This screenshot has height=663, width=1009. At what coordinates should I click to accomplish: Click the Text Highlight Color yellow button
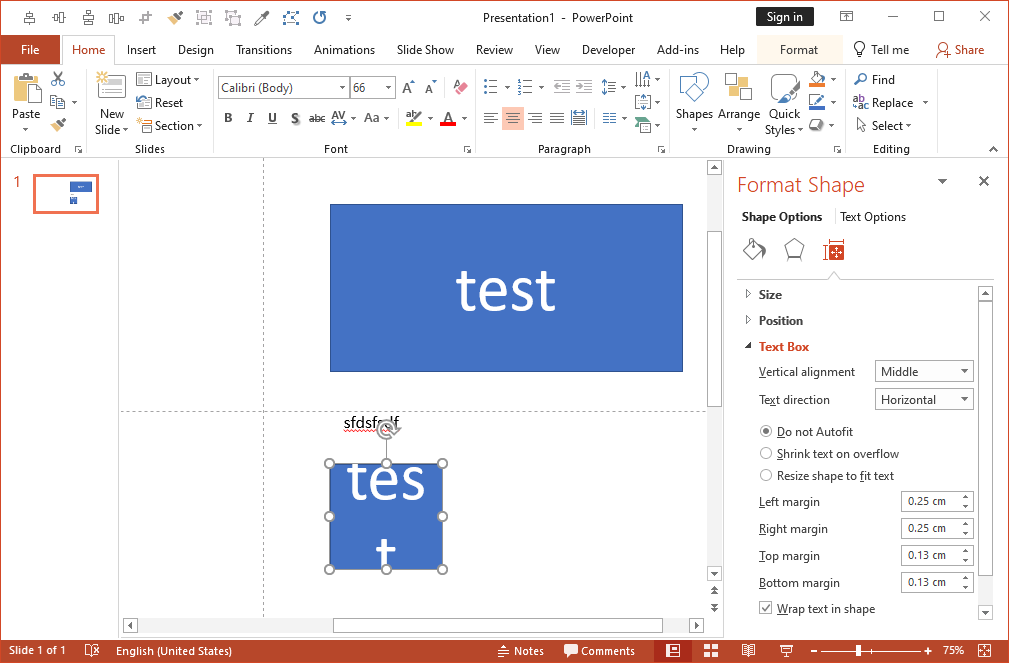(414, 118)
